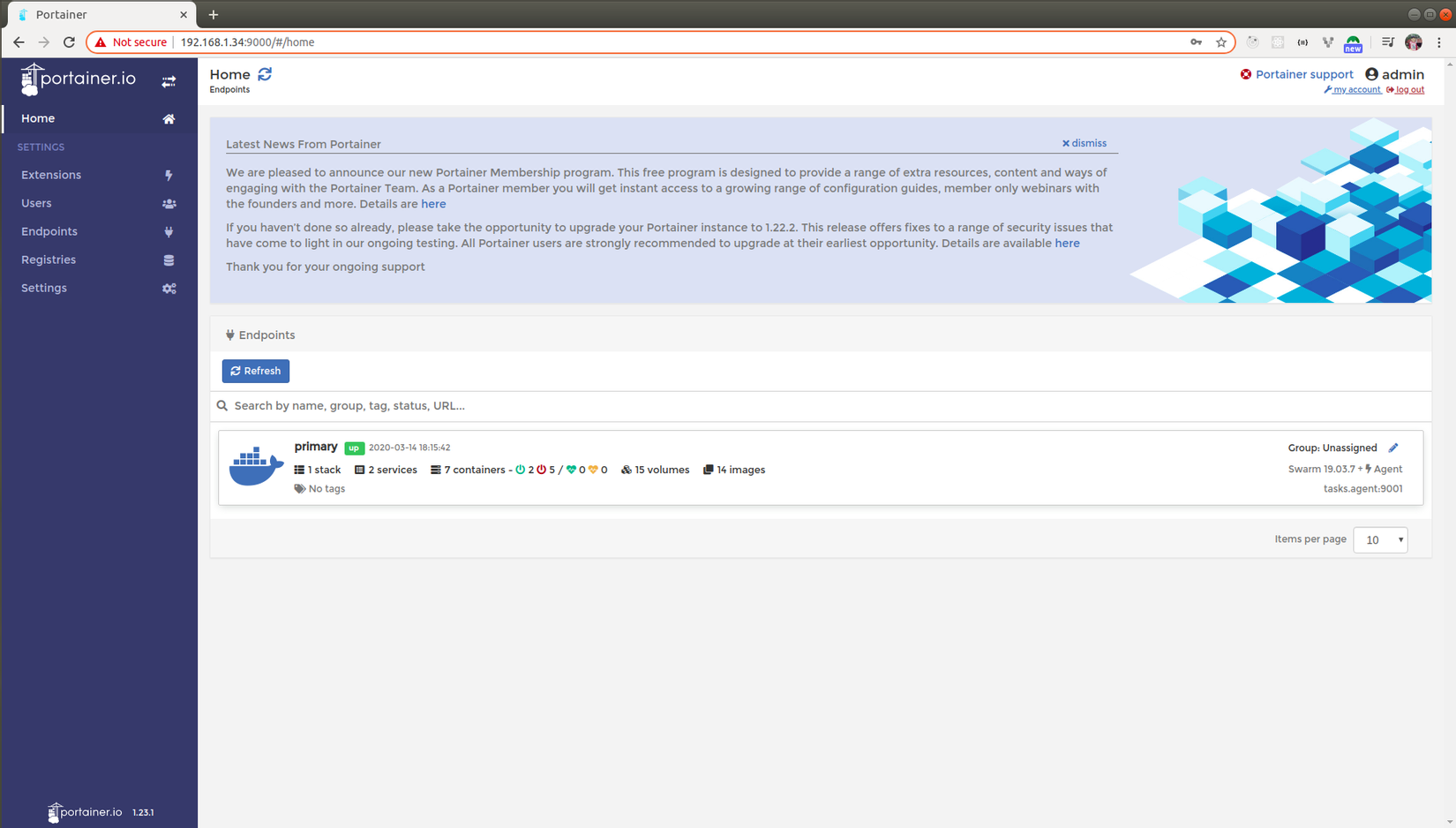Edit the primary endpoint with pencil icon
Viewport: 1456px width, 828px height.
coord(1393,448)
